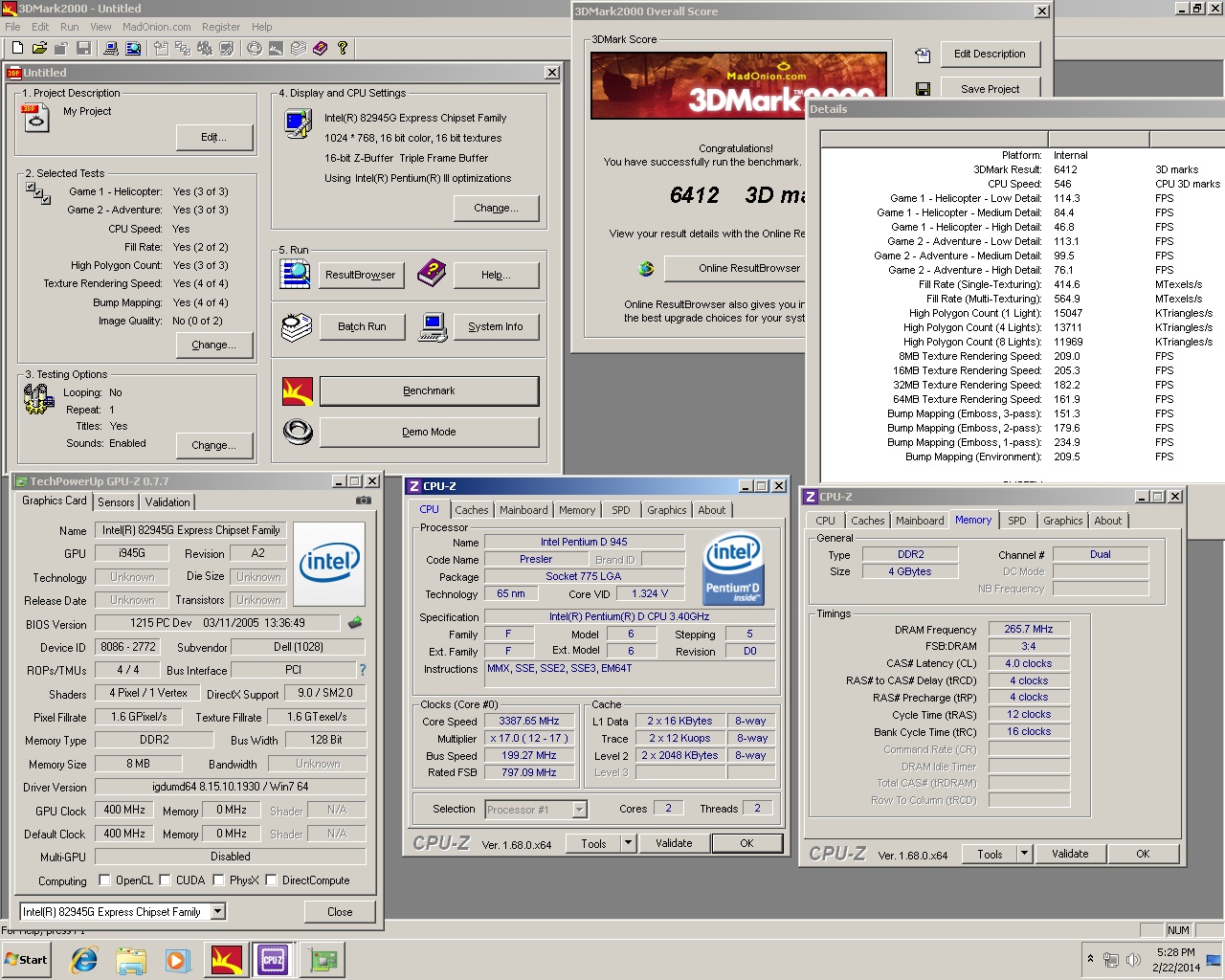
Task: Click the Edit... button in Project Description
Action: coord(213,137)
